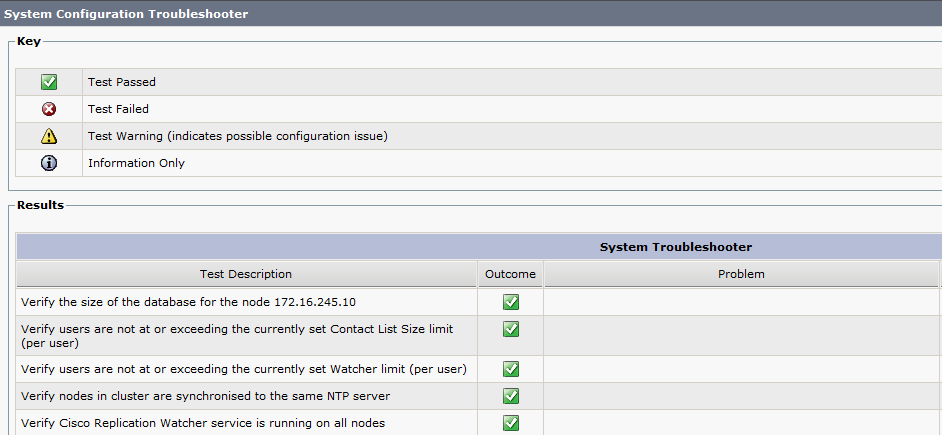
Task: Click the outcome checkmark for Replication Watcher service
Action: click(x=510, y=423)
